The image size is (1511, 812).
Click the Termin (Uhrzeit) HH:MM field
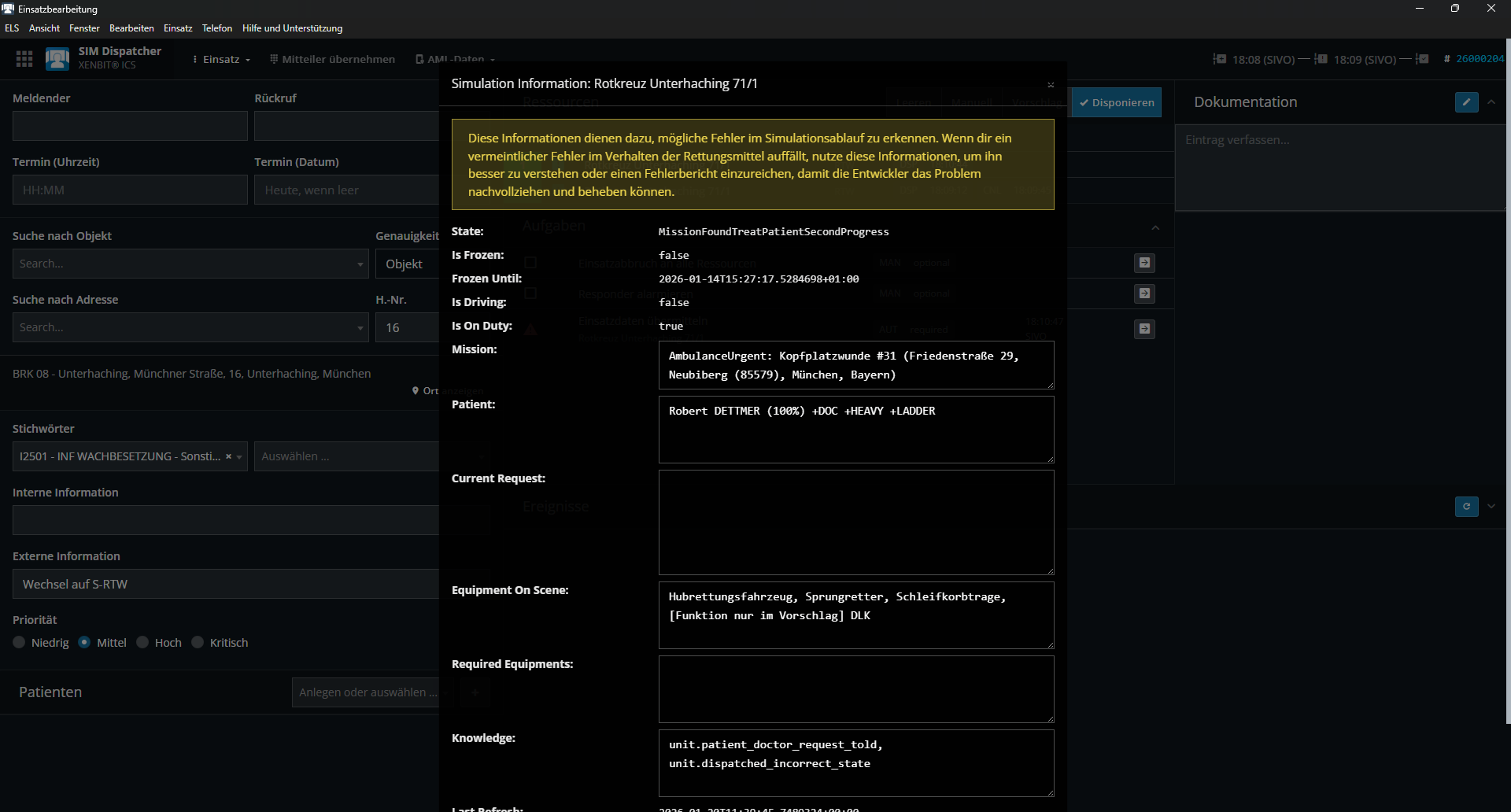(130, 190)
